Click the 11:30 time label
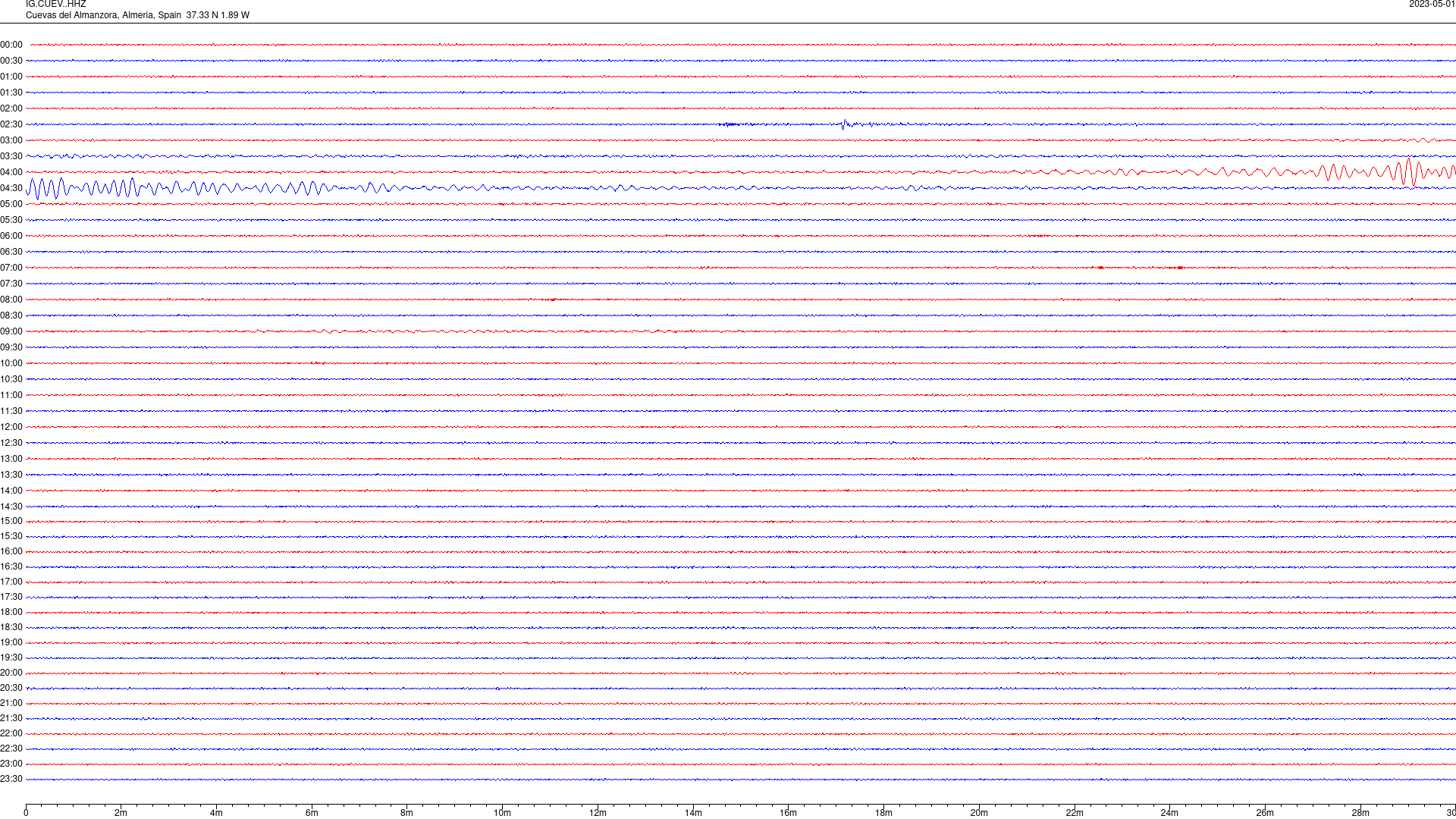Image resolution: width=1456 pixels, height=819 pixels. pyautogui.click(x=11, y=411)
